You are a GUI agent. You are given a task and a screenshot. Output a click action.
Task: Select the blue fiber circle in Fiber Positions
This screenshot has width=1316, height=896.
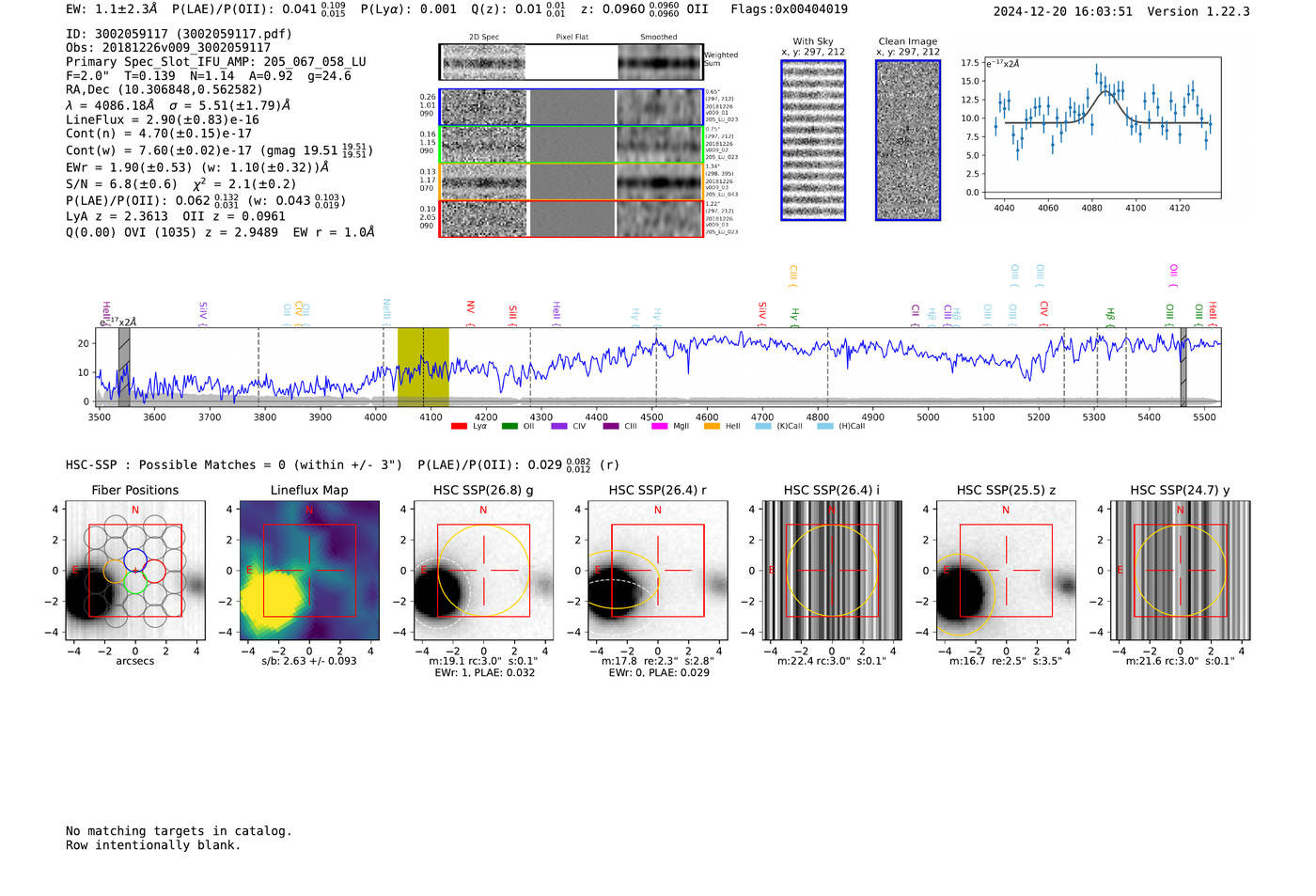[x=134, y=559]
